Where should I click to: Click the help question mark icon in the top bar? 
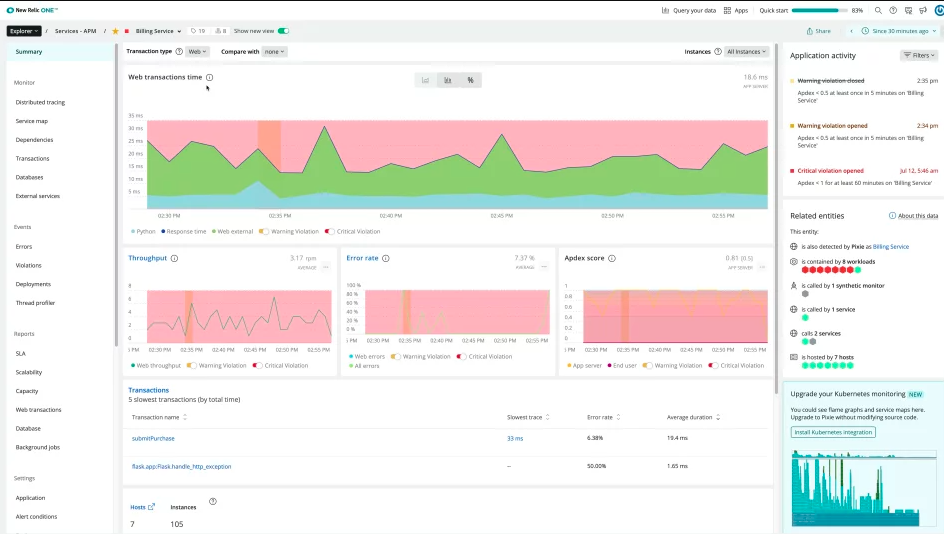pyautogui.click(x=893, y=10)
